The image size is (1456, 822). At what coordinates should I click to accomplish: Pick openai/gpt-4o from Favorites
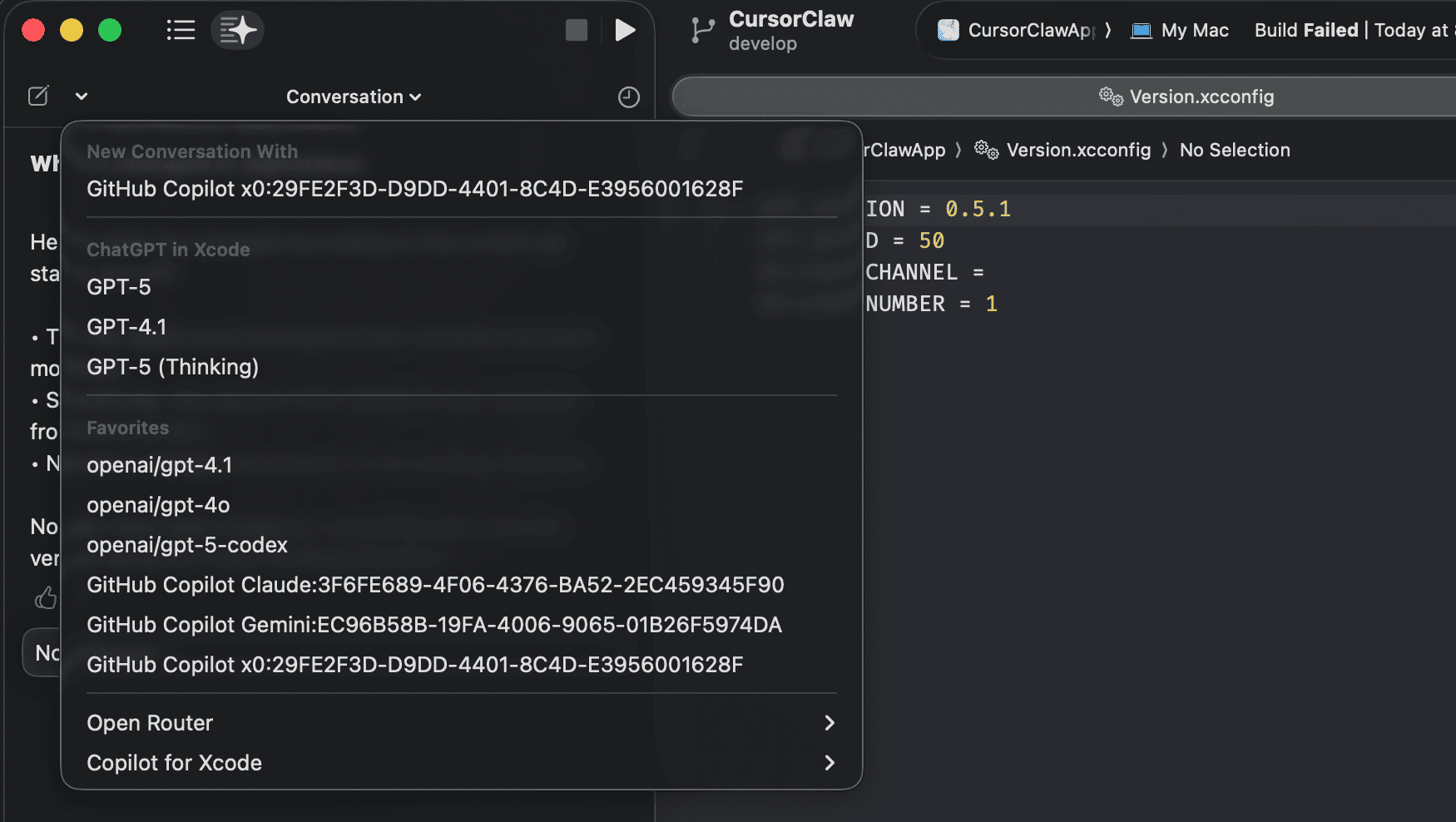pos(158,505)
